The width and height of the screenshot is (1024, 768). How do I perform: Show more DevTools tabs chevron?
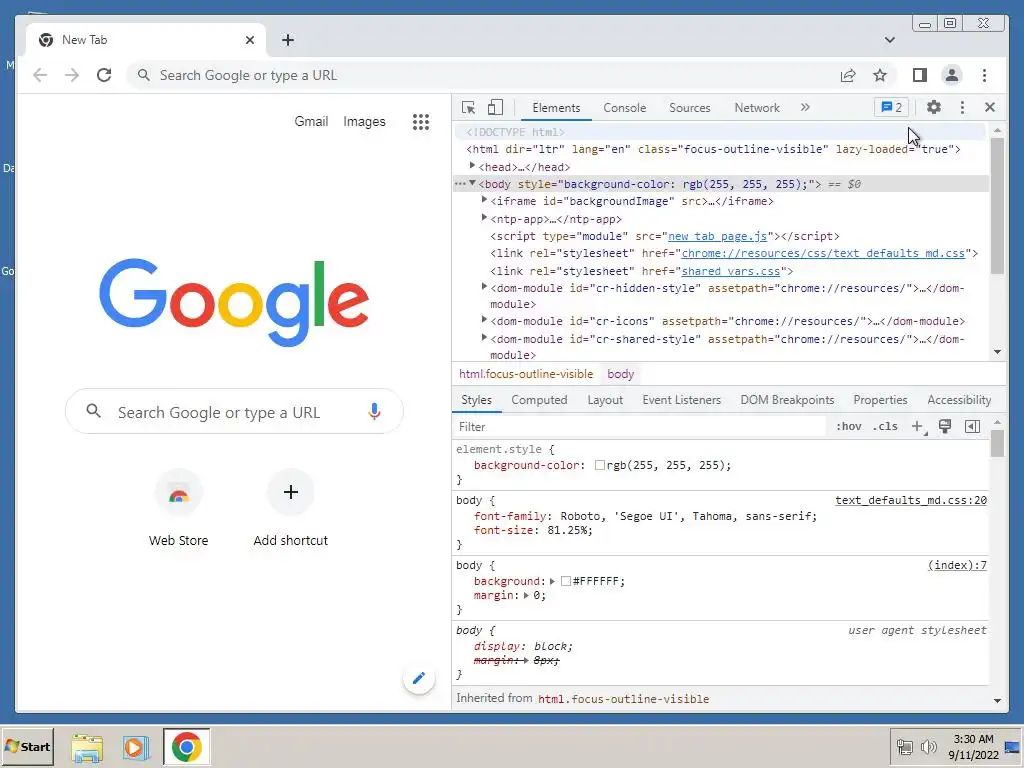pyautogui.click(x=805, y=107)
